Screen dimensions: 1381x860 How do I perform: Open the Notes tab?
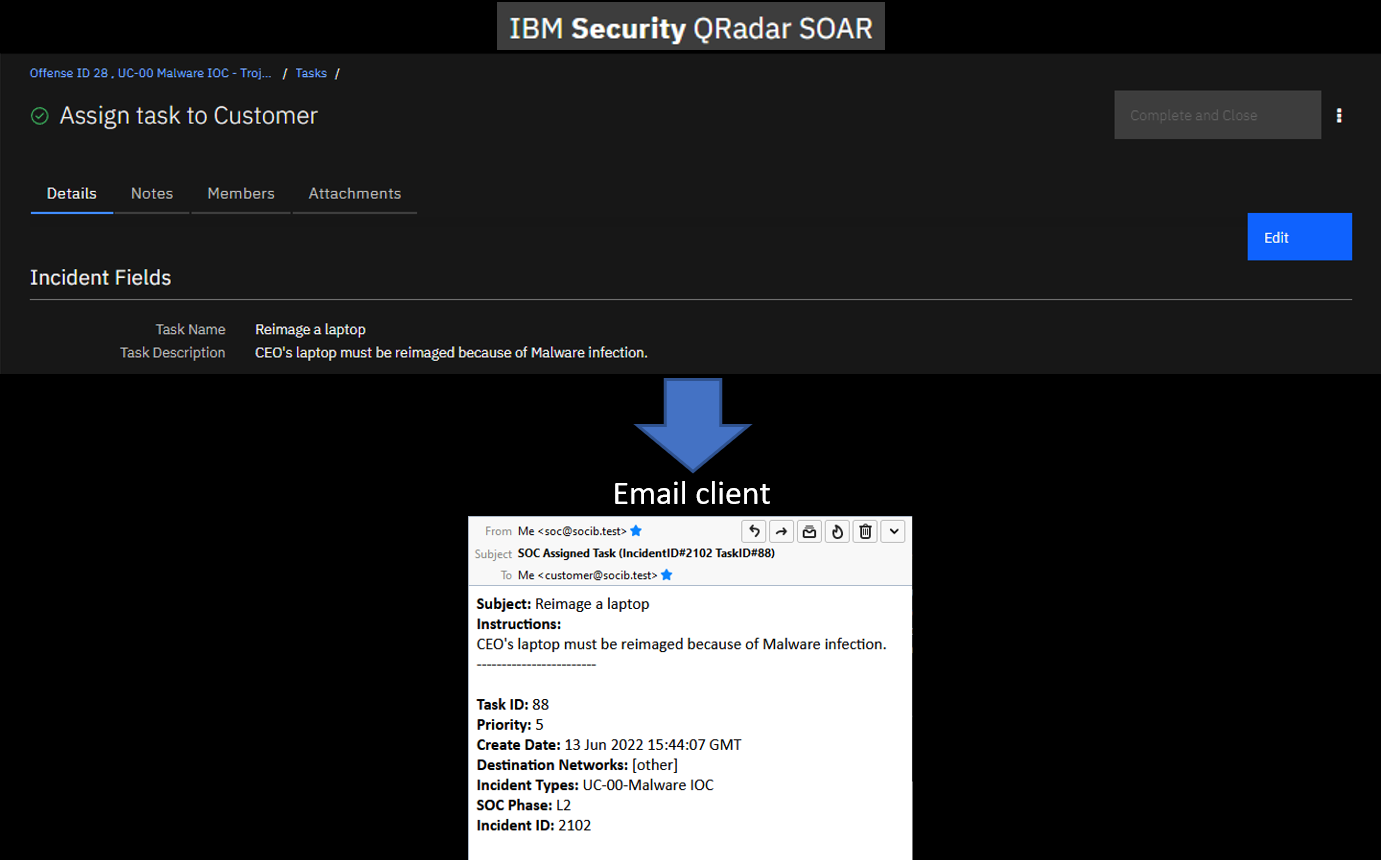152,194
